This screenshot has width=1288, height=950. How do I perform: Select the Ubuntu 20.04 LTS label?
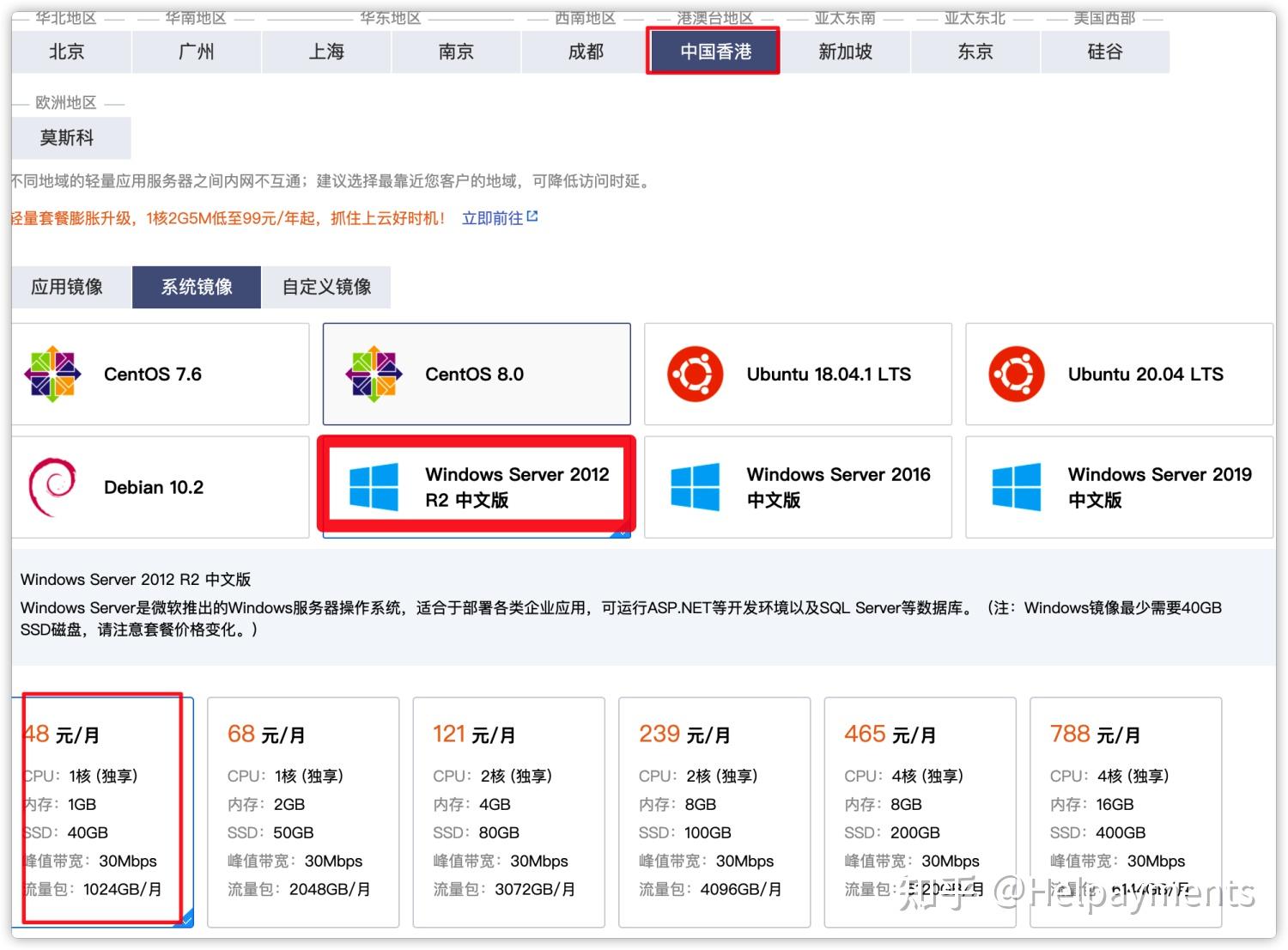click(x=1145, y=375)
